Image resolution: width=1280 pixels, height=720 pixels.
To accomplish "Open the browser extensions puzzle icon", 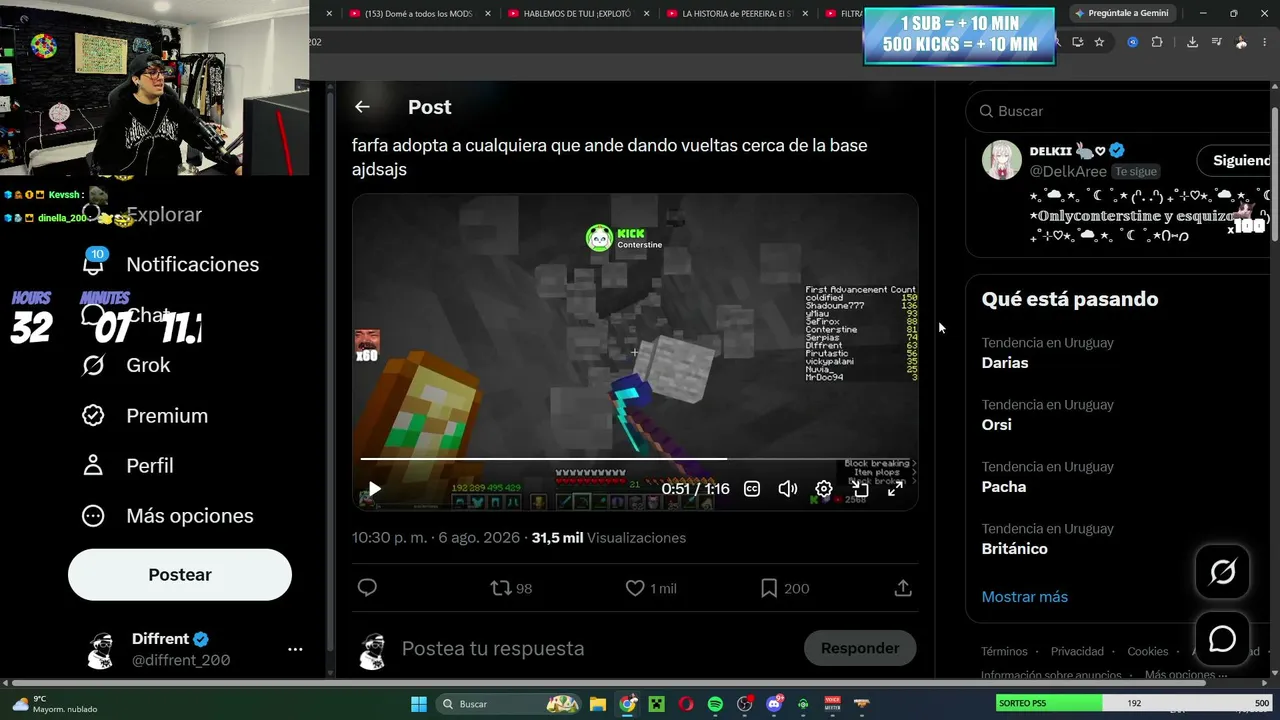I will coord(1157,42).
